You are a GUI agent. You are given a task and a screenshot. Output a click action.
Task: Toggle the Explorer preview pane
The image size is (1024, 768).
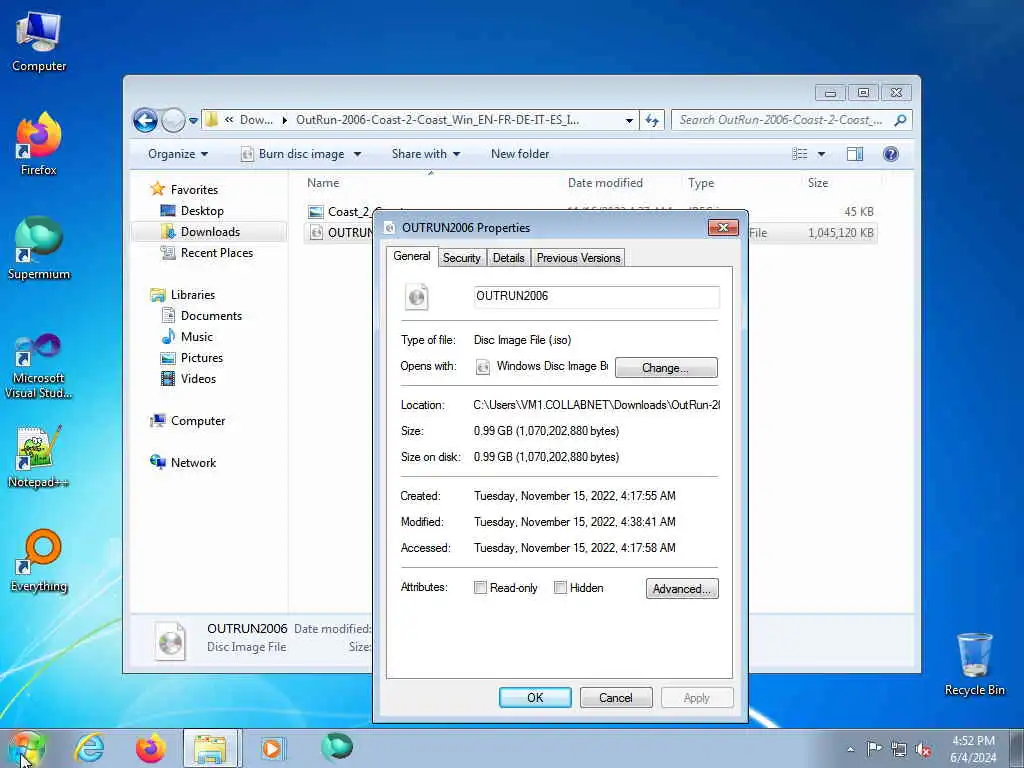[x=854, y=154]
